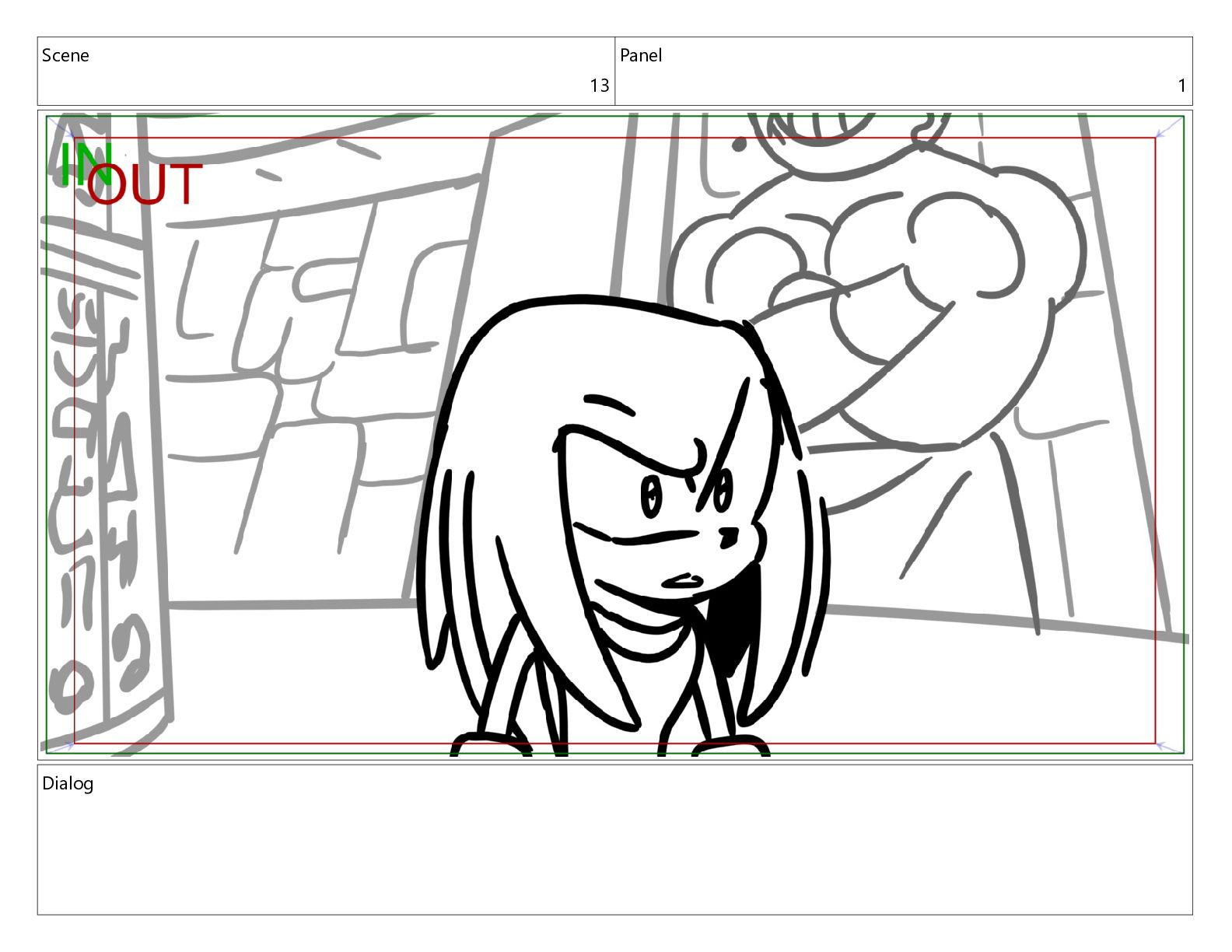Click the scene number '13'

(599, 86)
